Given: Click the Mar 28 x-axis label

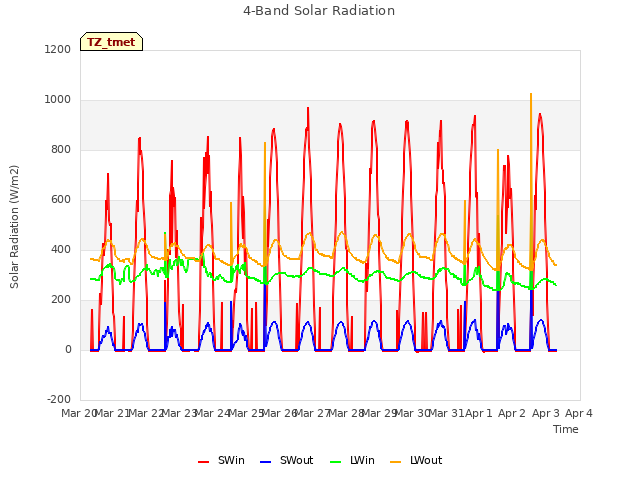Looking at the screenshot, I should coord(346,413).
